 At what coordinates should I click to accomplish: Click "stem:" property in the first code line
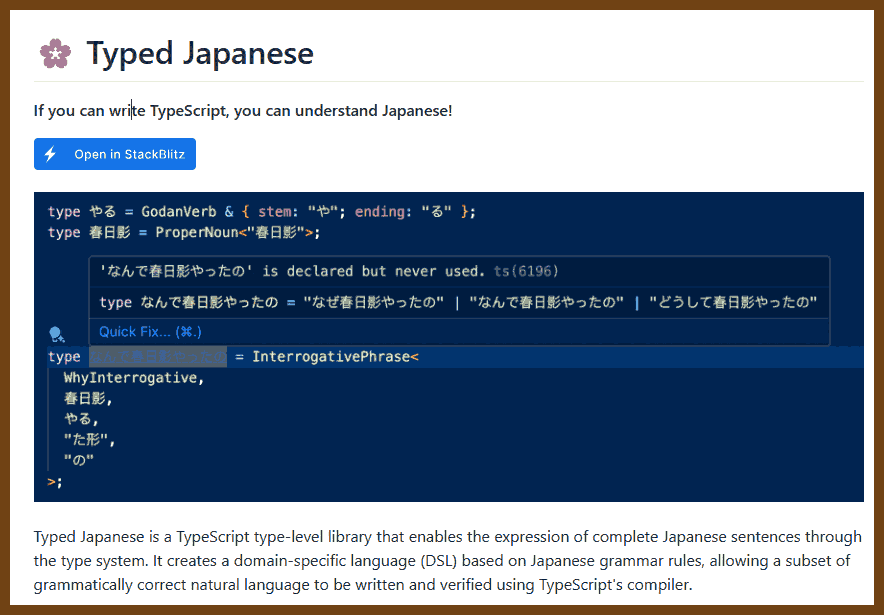[279, 212]
